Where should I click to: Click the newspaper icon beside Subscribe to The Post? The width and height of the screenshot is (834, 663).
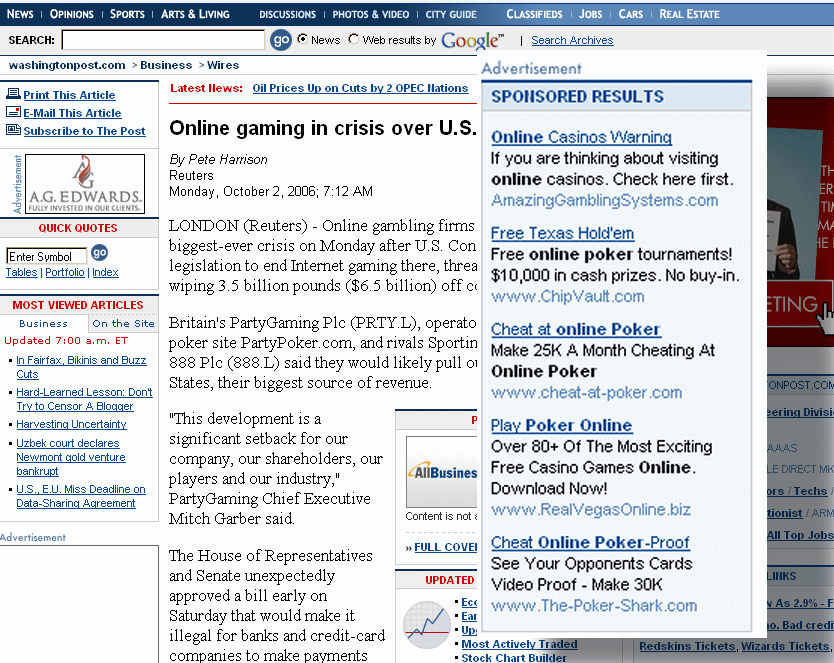13,130
